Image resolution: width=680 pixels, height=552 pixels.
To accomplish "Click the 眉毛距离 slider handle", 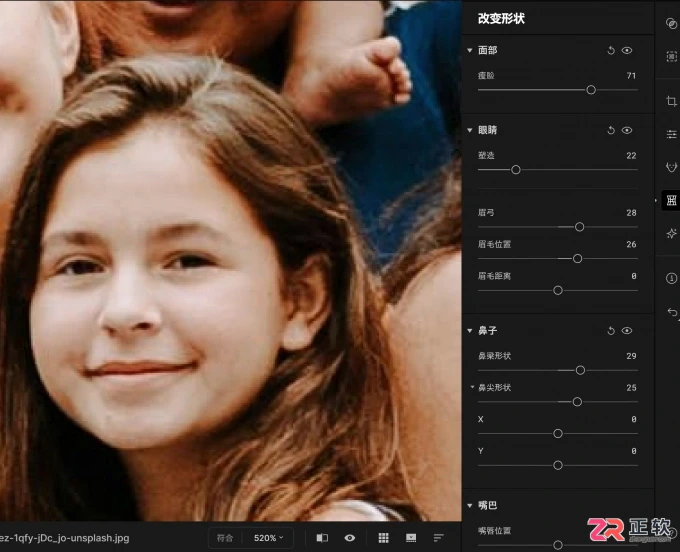I will [x=558, y=291].
